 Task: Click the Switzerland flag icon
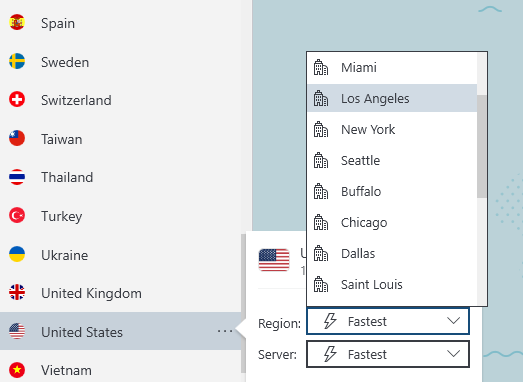point(17,99)
